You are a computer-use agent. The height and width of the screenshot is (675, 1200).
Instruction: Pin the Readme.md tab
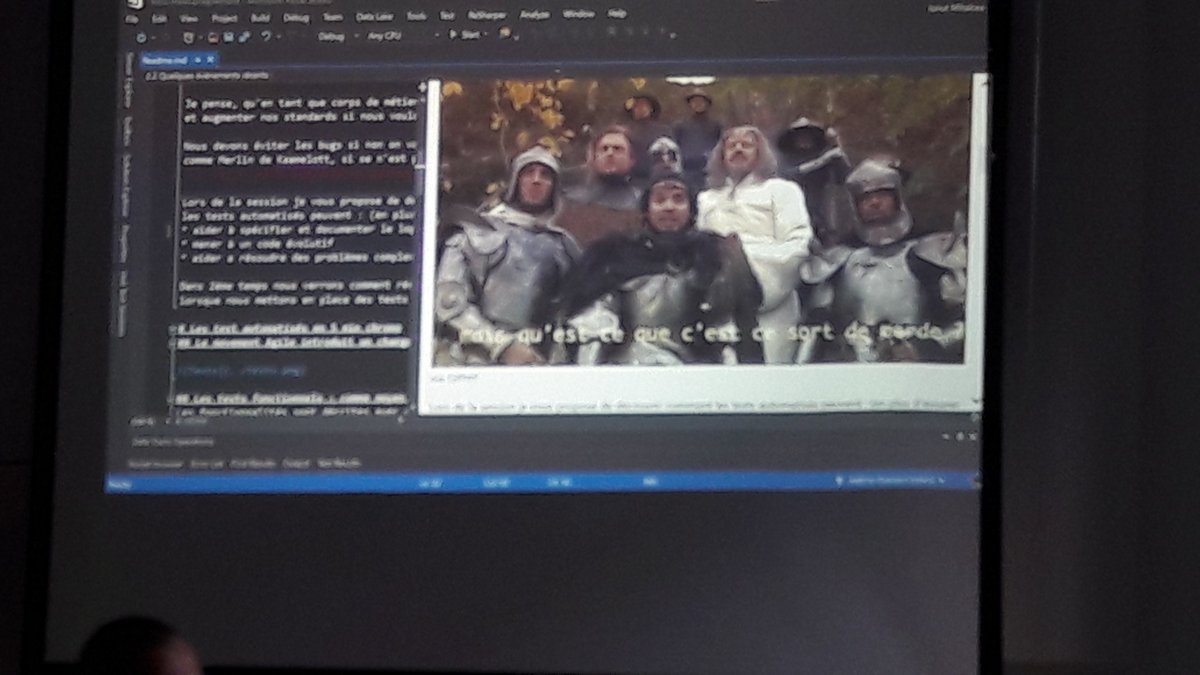click(x=197, y=60)
